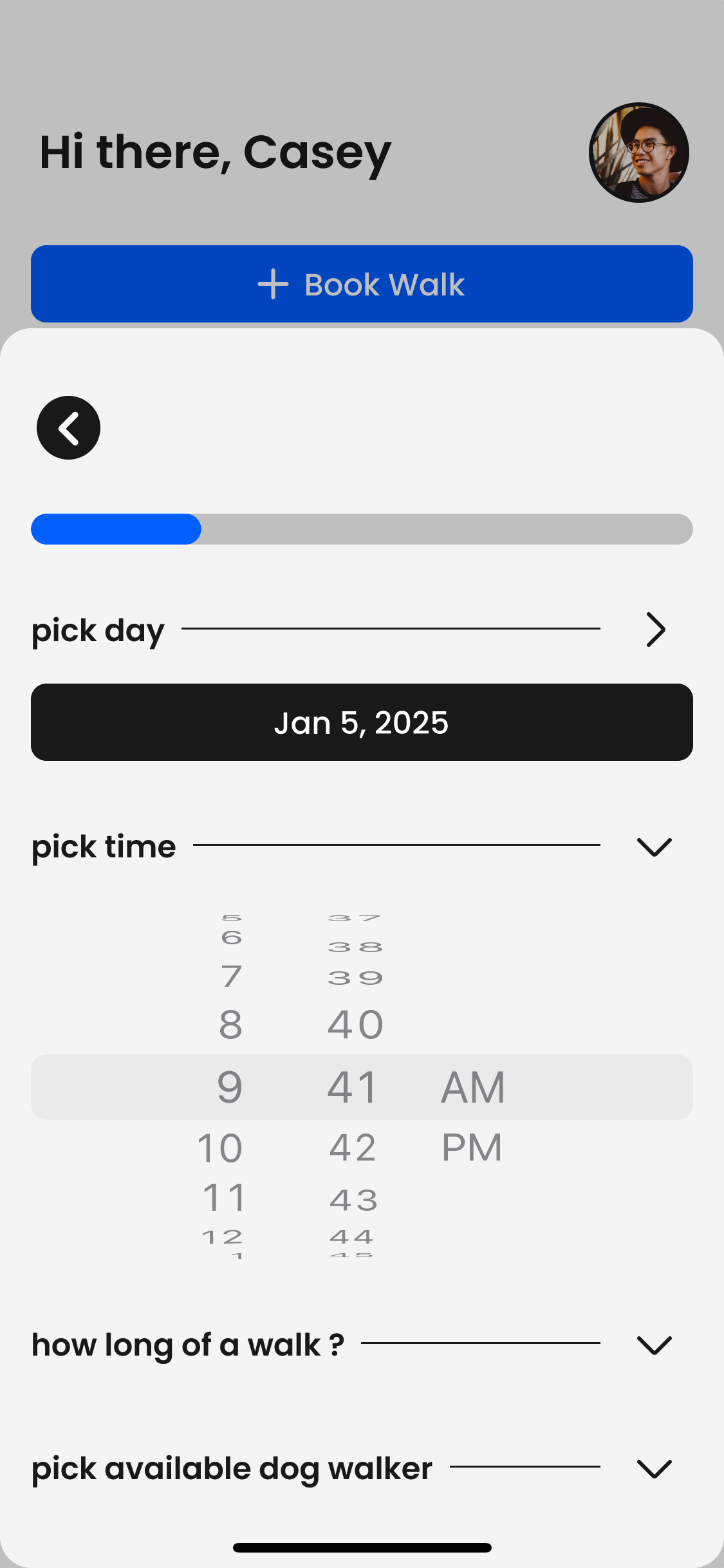
Task: Tap the how long of a walk label
Action: point(188,1345)
